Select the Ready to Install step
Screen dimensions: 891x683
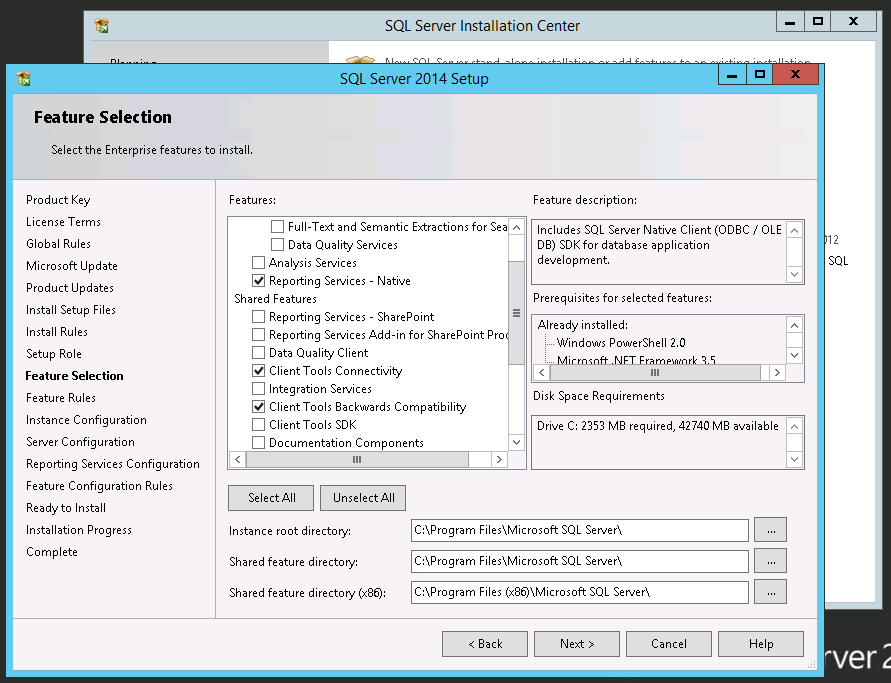[66, 508]
